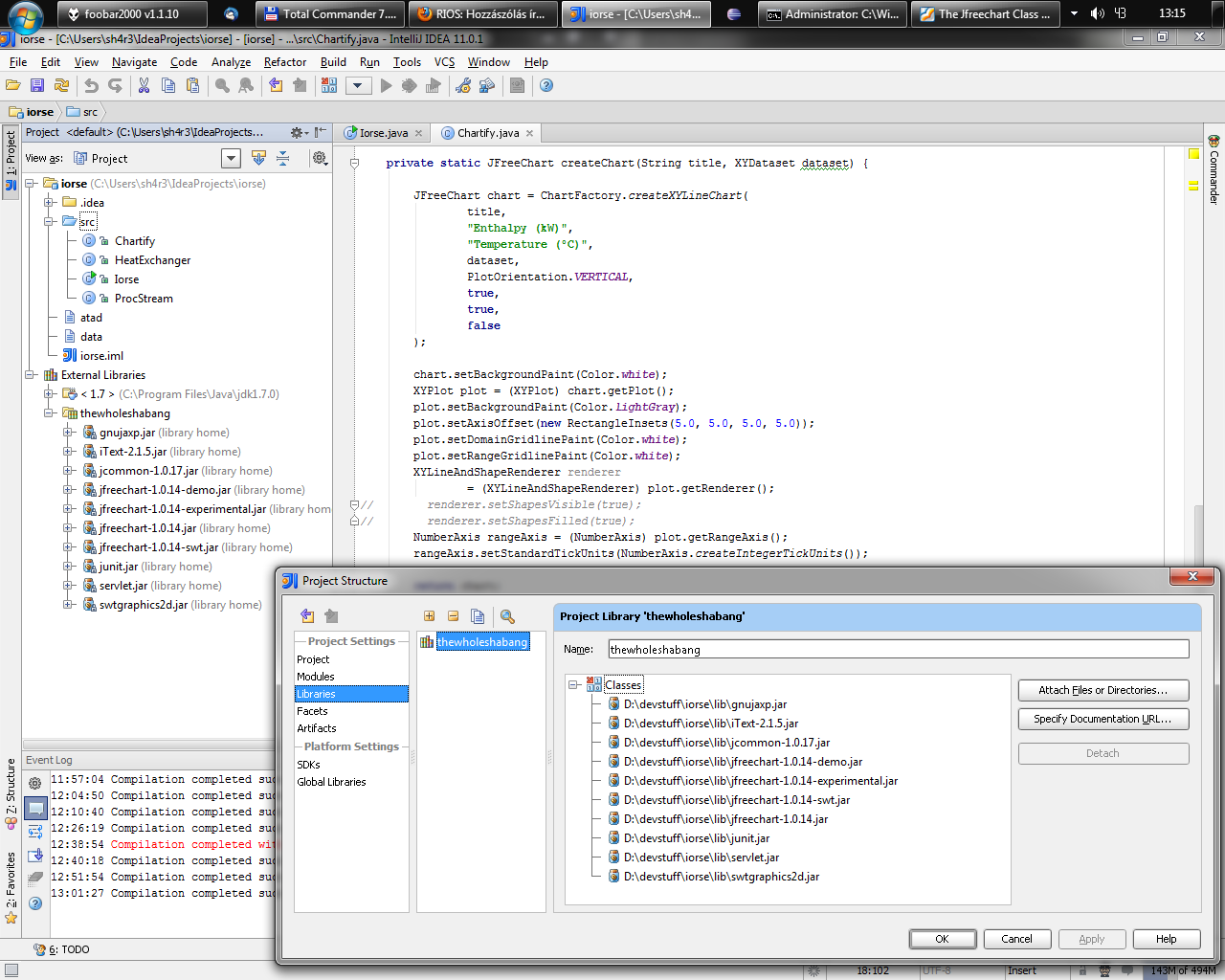Click the Help button in dialog
The height and width of the screenshot is (980, 1225).
[1166, 939]
